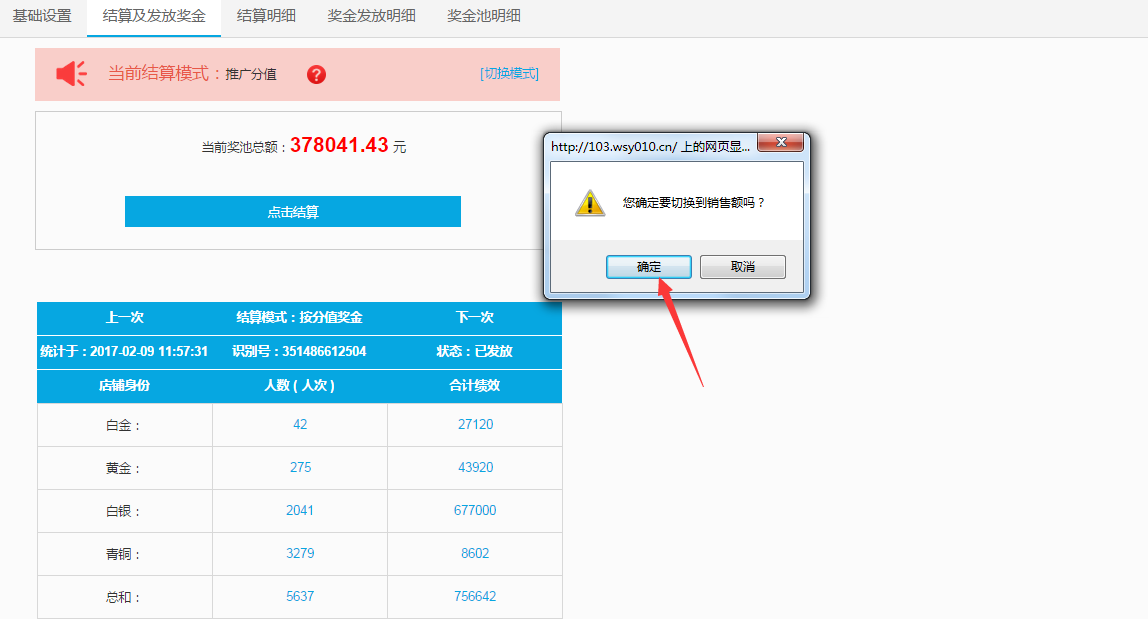Viewport: 1148px width, 619px height.
Task: Click the 上一次 header cell
Action: pos(125,317)
